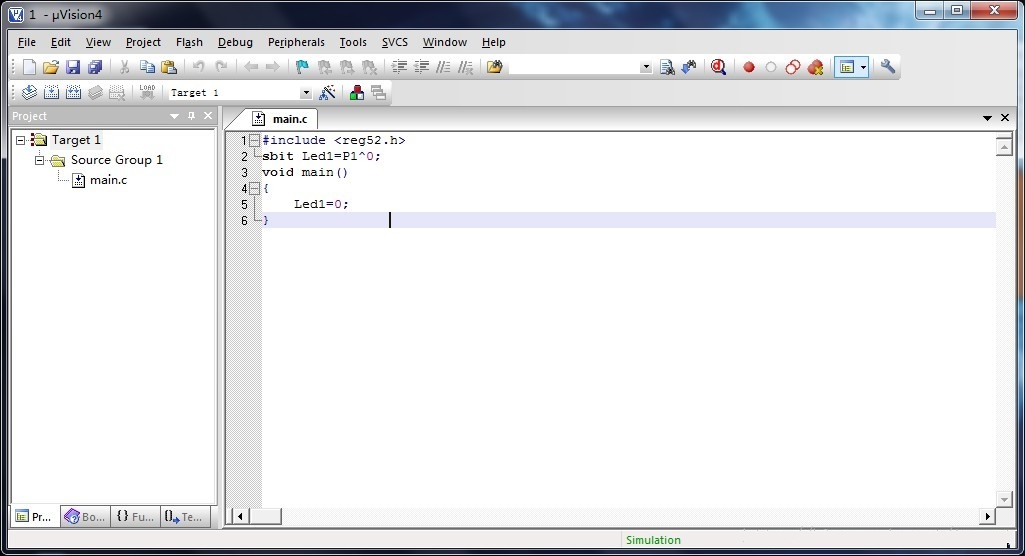The image size is (1025, 556).
Task: Click the Build target icon
Action: coord(51,93)
